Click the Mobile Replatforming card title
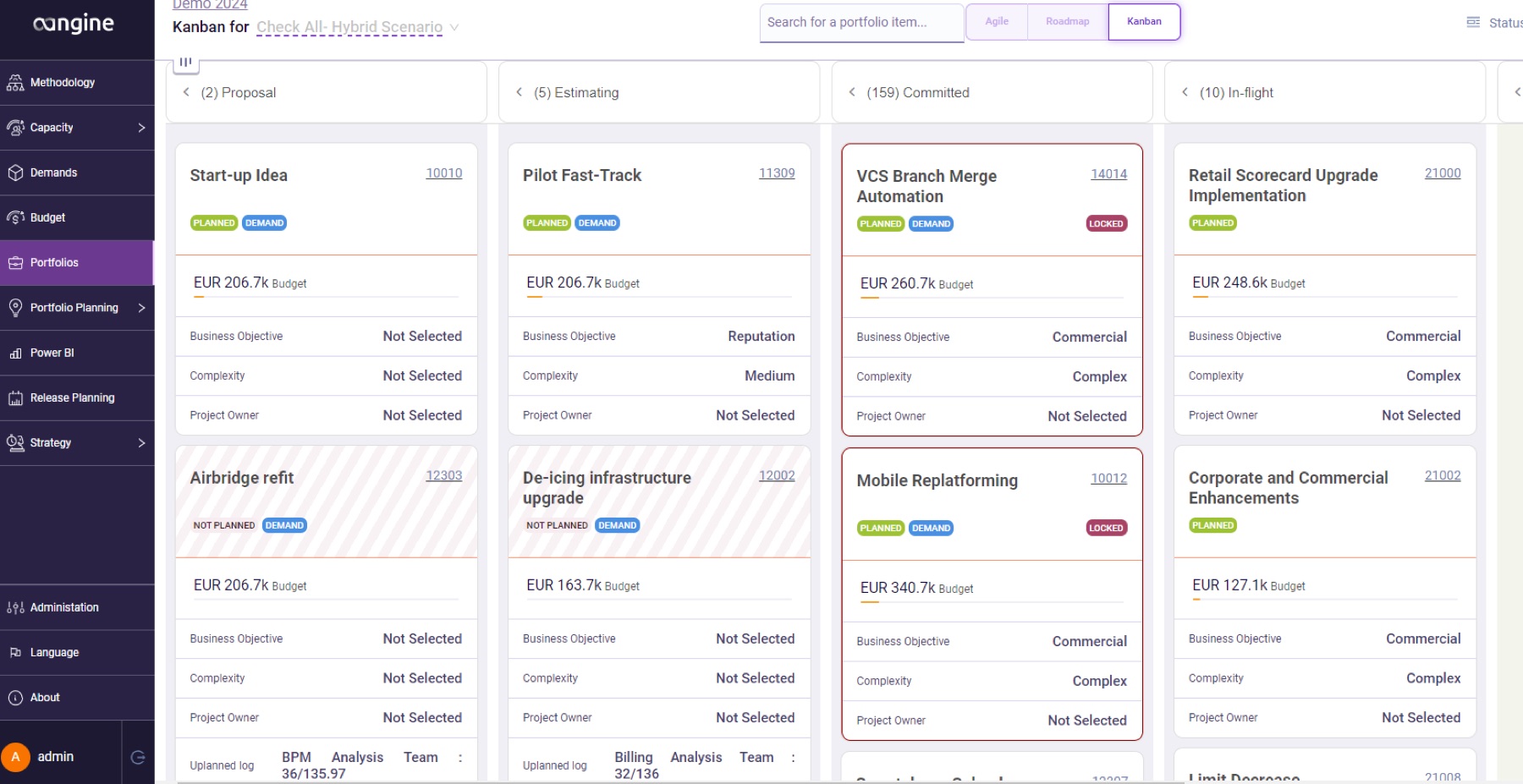The width and height of the screenshot is (1523, 784). coord(937,480)
